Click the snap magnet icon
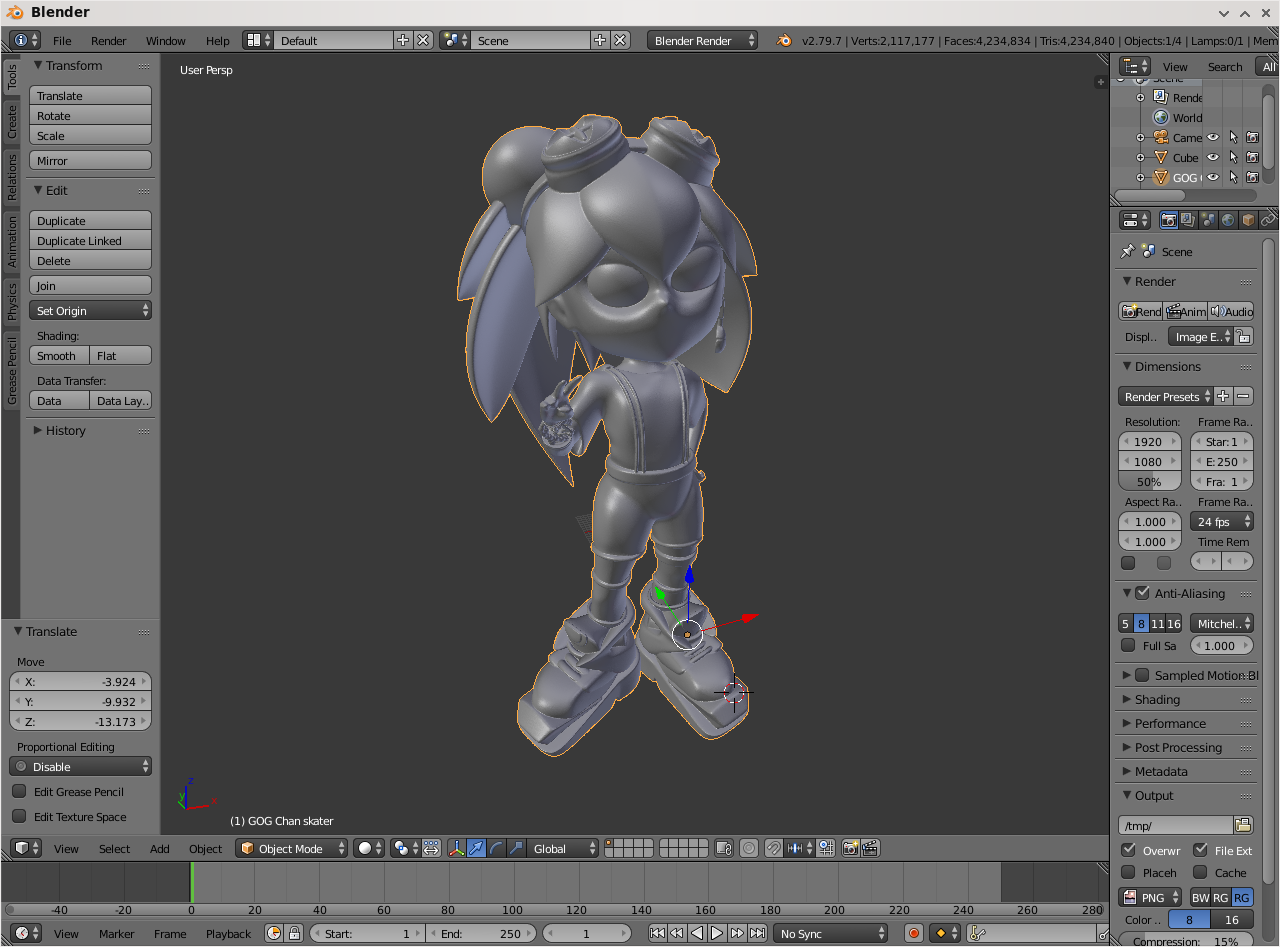Screen dimensions: 1280x947 coord(774,848)
